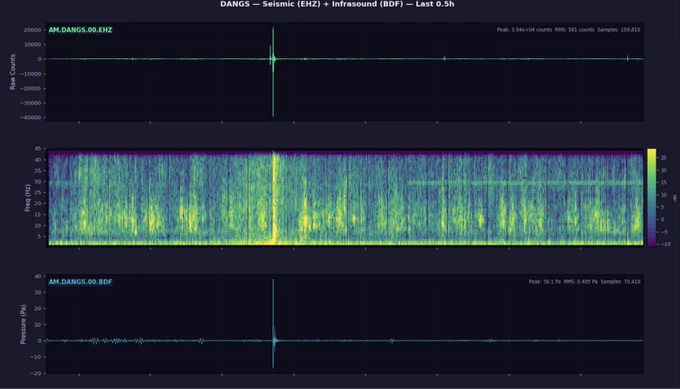680x389 pixels.
Task: Click the Freq (Hz) axis label
Action: coord(28,198)
